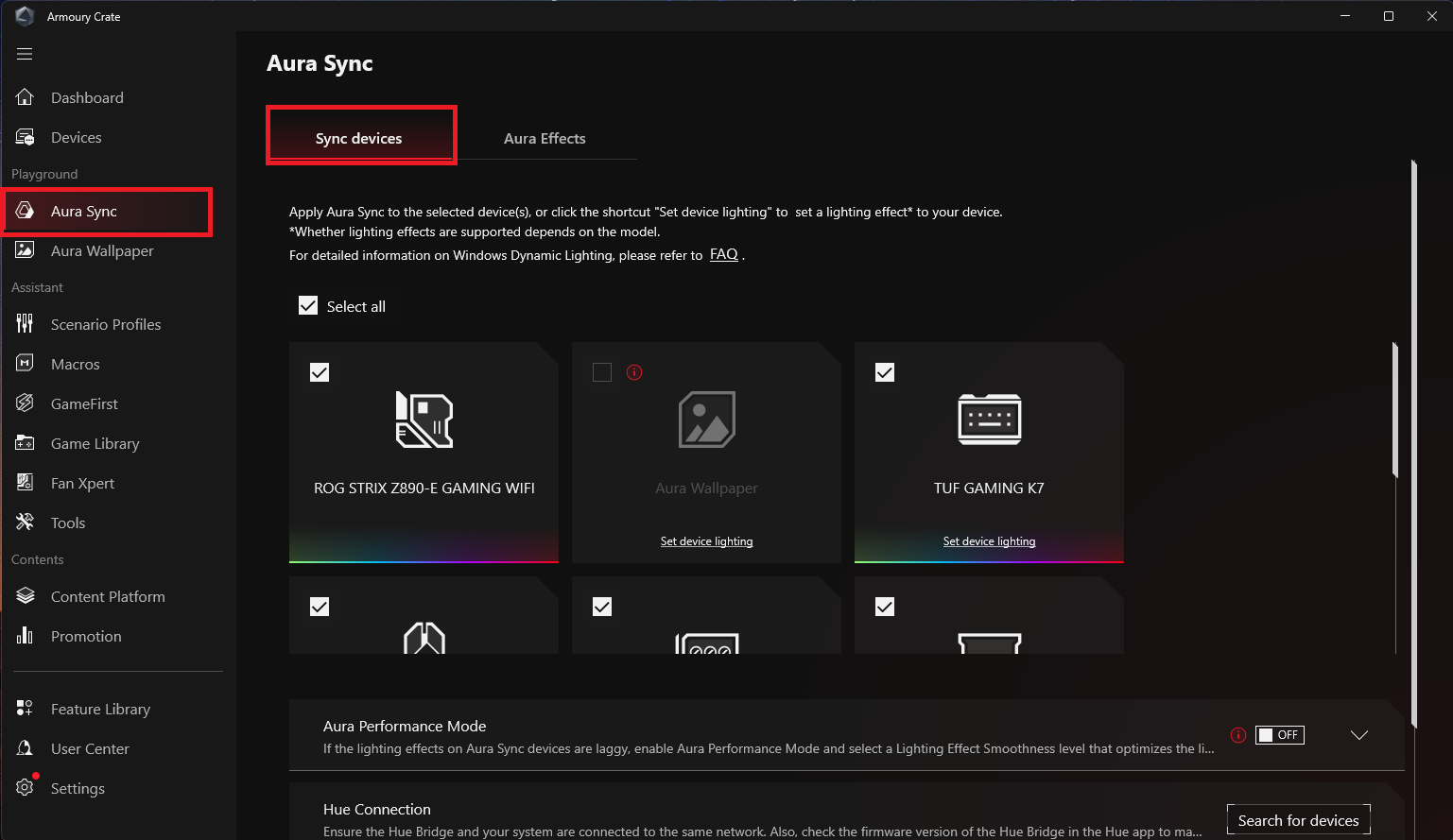
Task: Uncheck the TUF GAMING K7 checkbox
Action: 885,372
